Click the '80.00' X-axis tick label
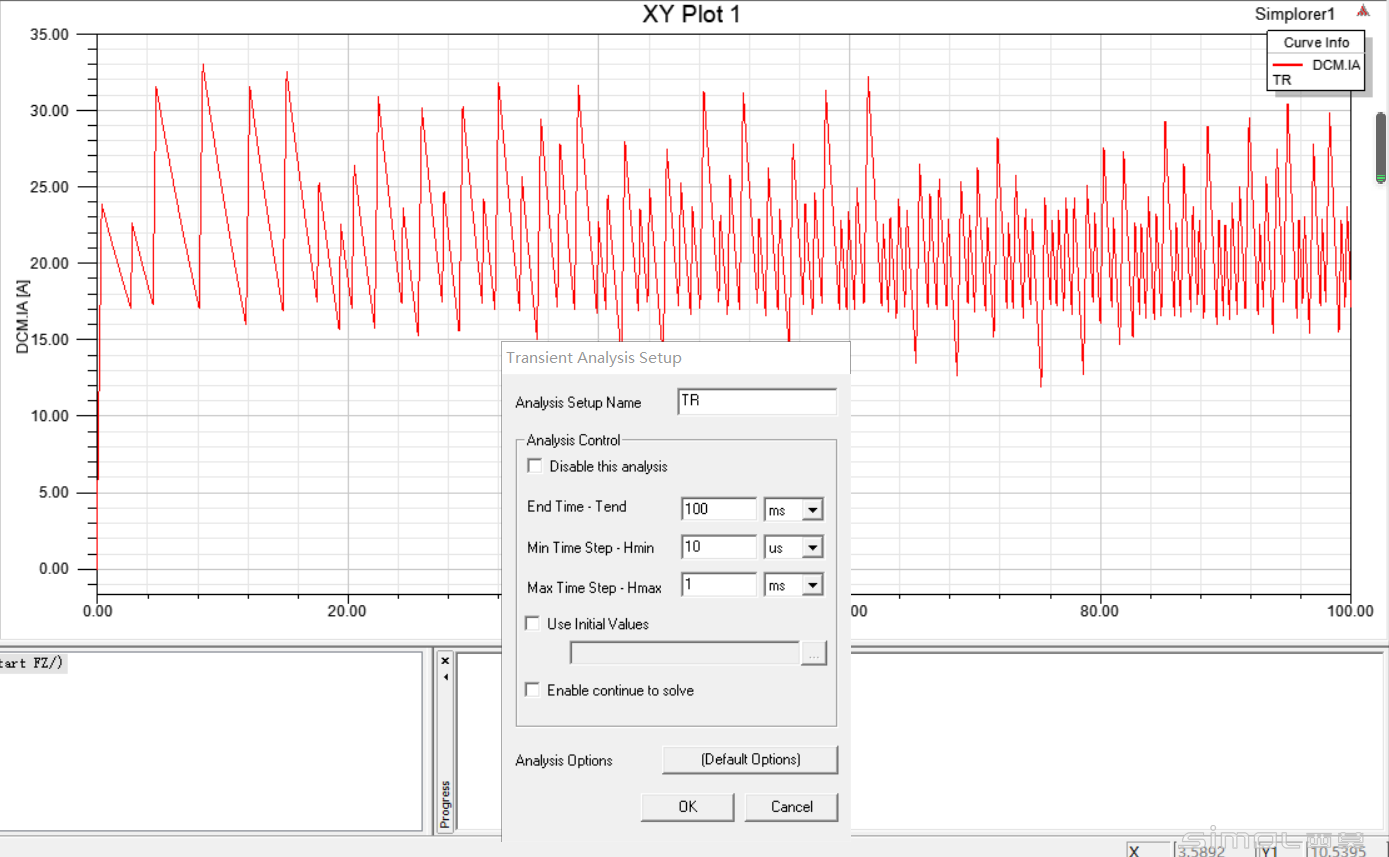1389x857 pixels. (x=1100, y=609)
